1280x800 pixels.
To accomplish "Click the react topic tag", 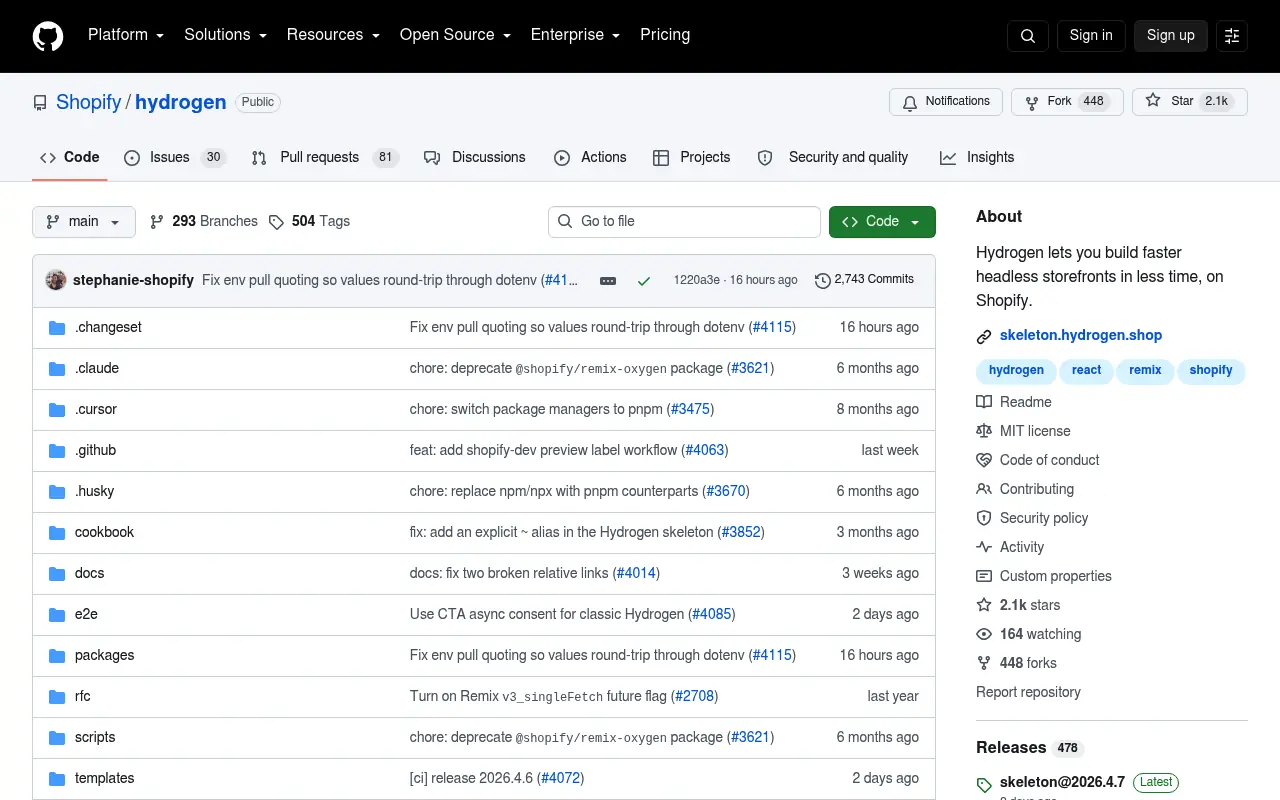I will pyautogui.click(x=1086, y=371).
